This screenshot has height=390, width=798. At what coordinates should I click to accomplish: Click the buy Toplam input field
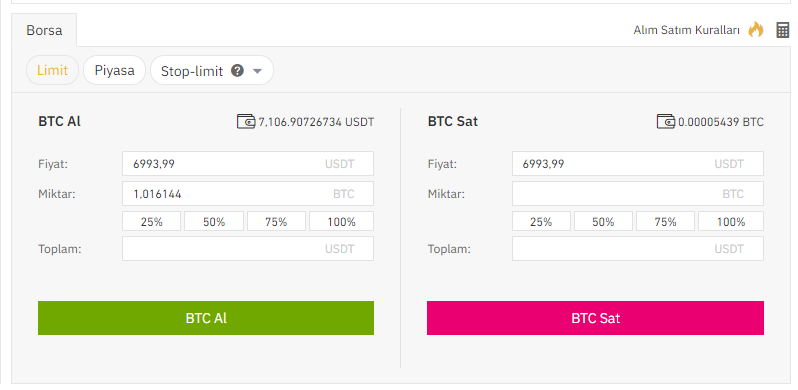click(248, 248)
